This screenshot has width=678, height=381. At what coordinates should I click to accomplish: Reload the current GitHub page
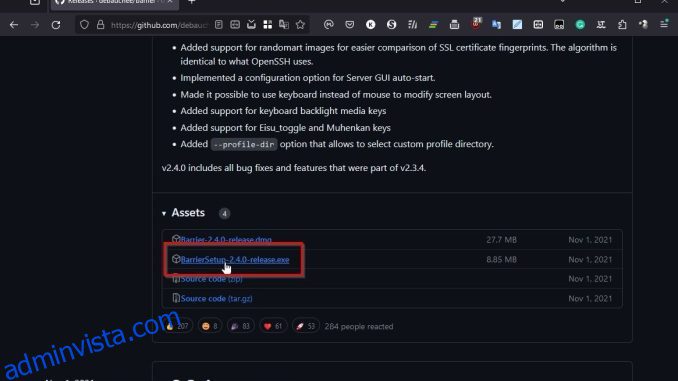coord(56,25)
